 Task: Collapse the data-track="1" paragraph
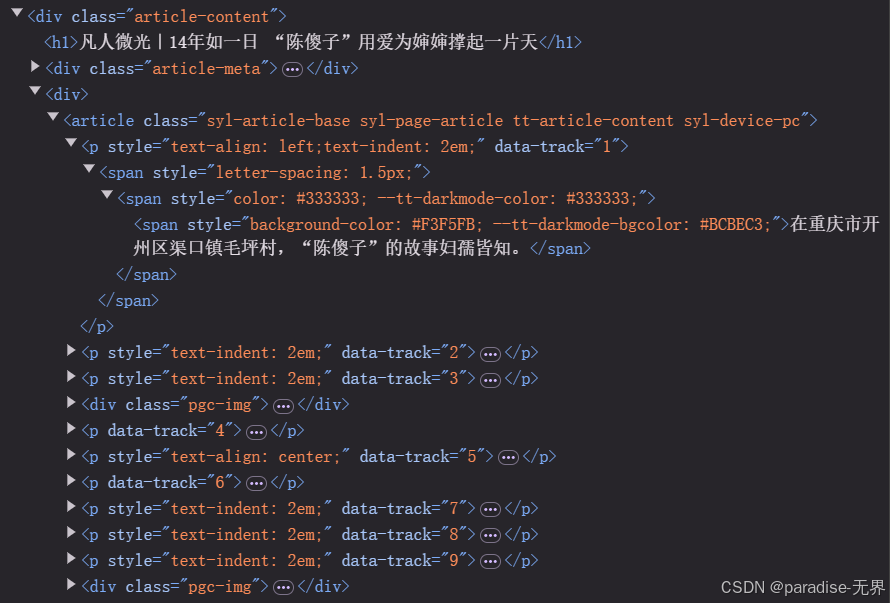[71, 143]
